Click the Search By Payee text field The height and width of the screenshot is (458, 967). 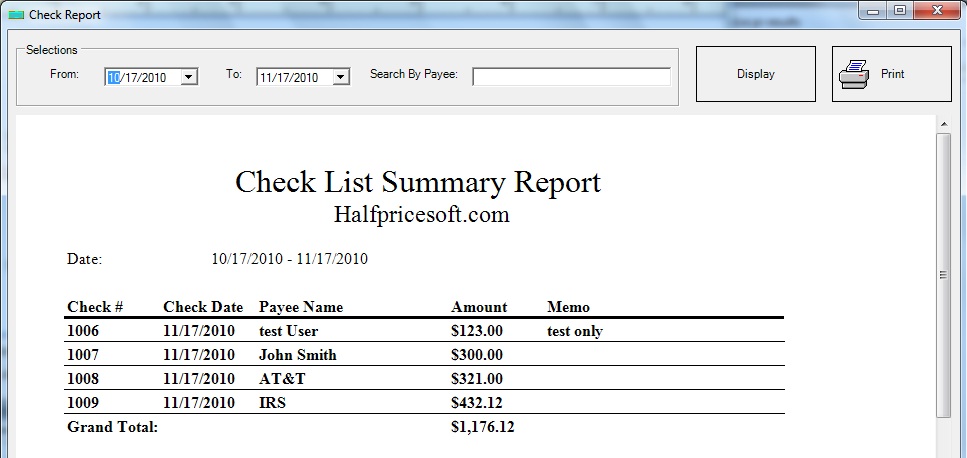(571, 77)
